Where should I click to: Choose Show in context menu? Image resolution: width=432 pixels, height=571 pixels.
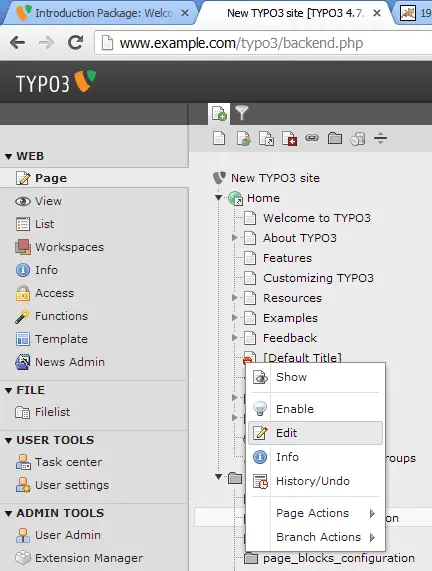(x=315, y=377)
